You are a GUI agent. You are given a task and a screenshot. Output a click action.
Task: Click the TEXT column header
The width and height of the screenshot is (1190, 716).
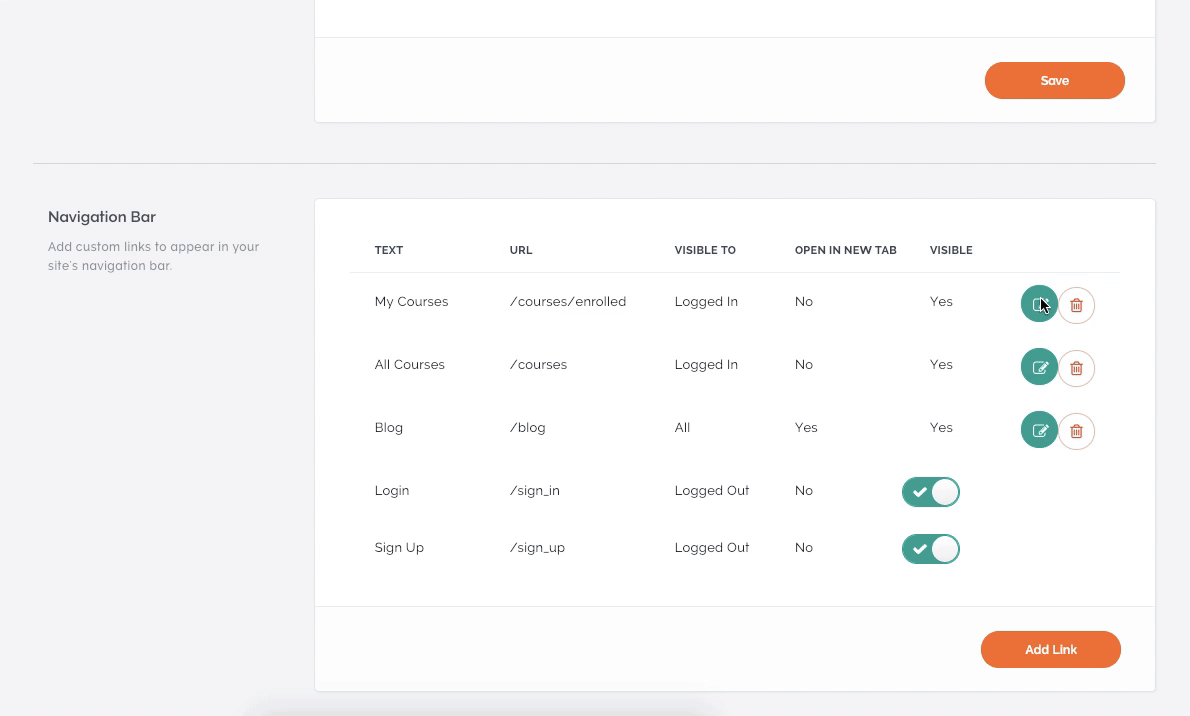coord(389,250)
